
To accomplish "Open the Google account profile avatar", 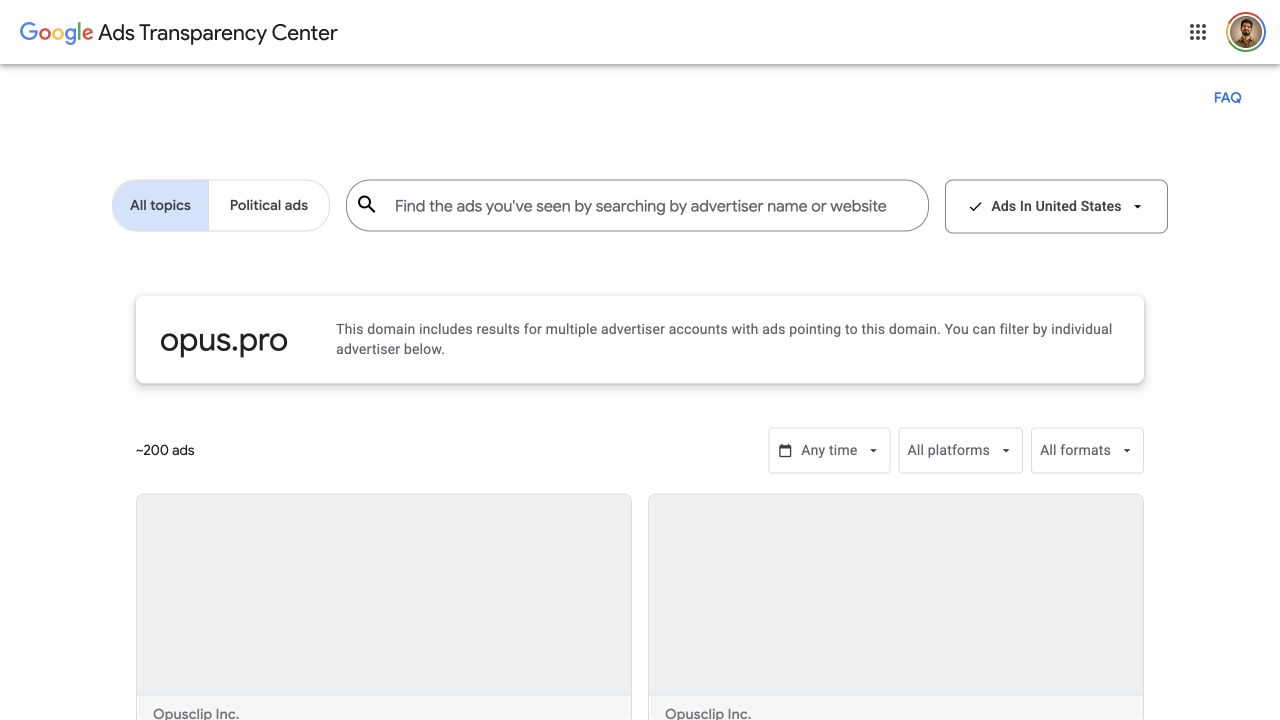I will pyautogui.click(x=1246, y=32).
